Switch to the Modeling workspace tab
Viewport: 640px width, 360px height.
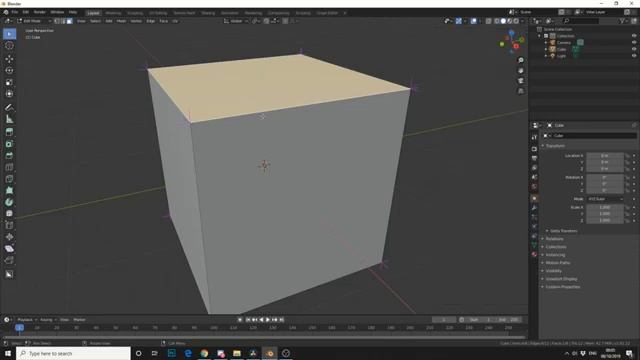(x=113, y=13)
